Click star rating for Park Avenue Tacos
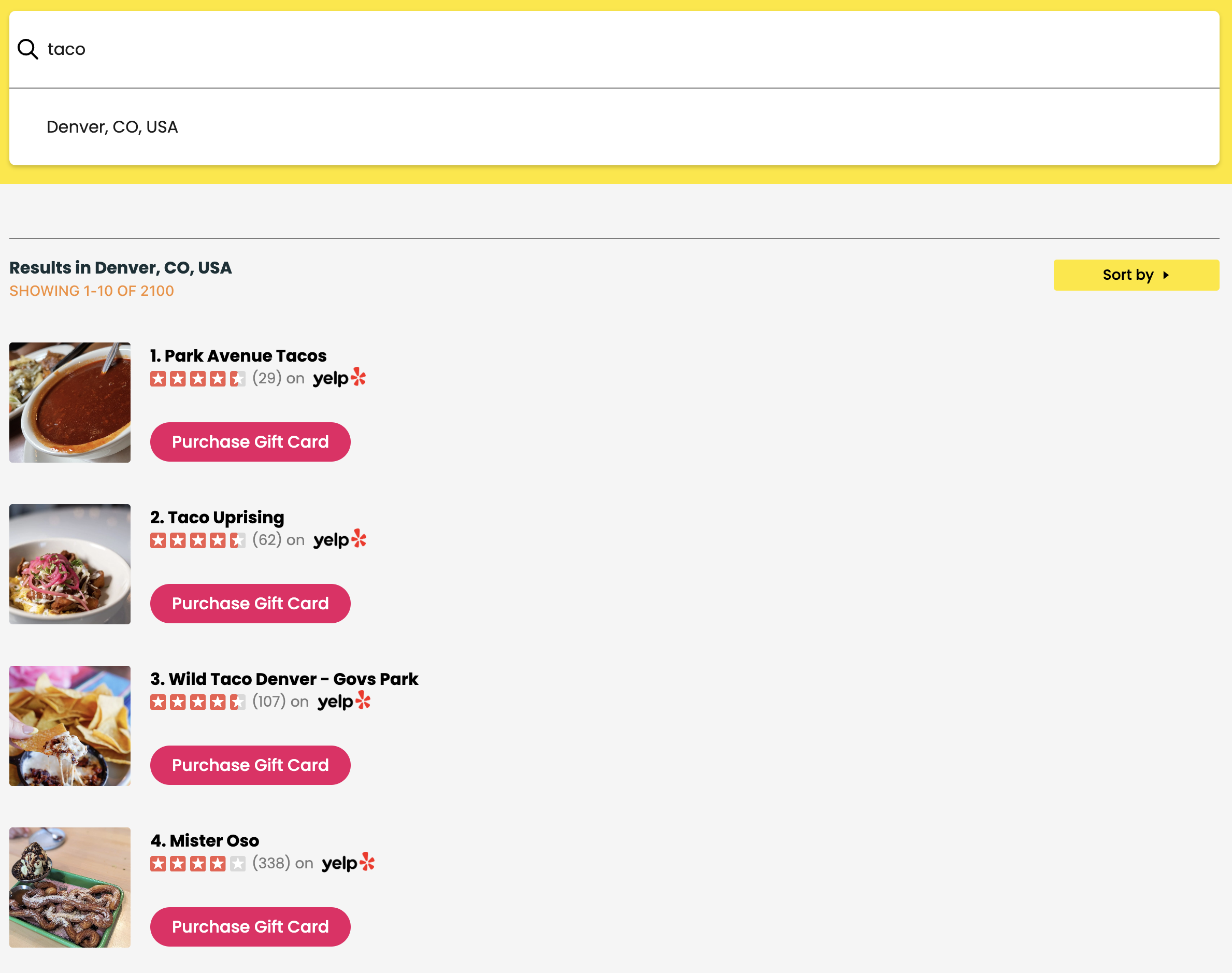Image resolution: width=1232 pixels, height=973 pixels. [197, 379]
